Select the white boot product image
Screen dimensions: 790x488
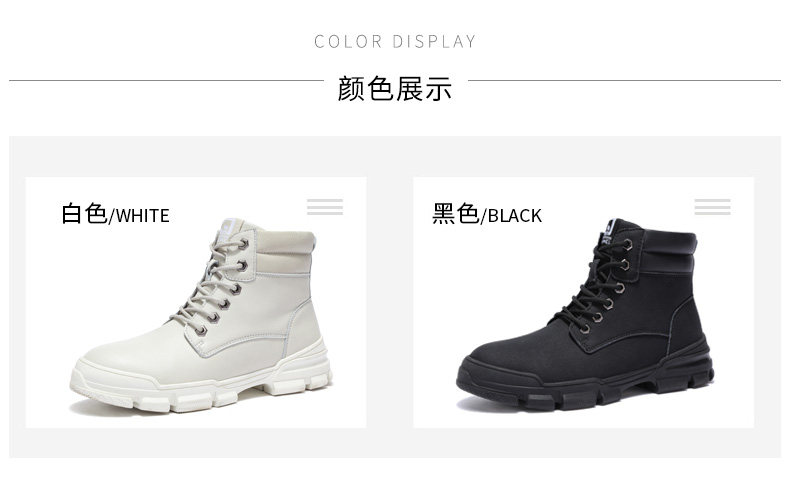point(202,316)
